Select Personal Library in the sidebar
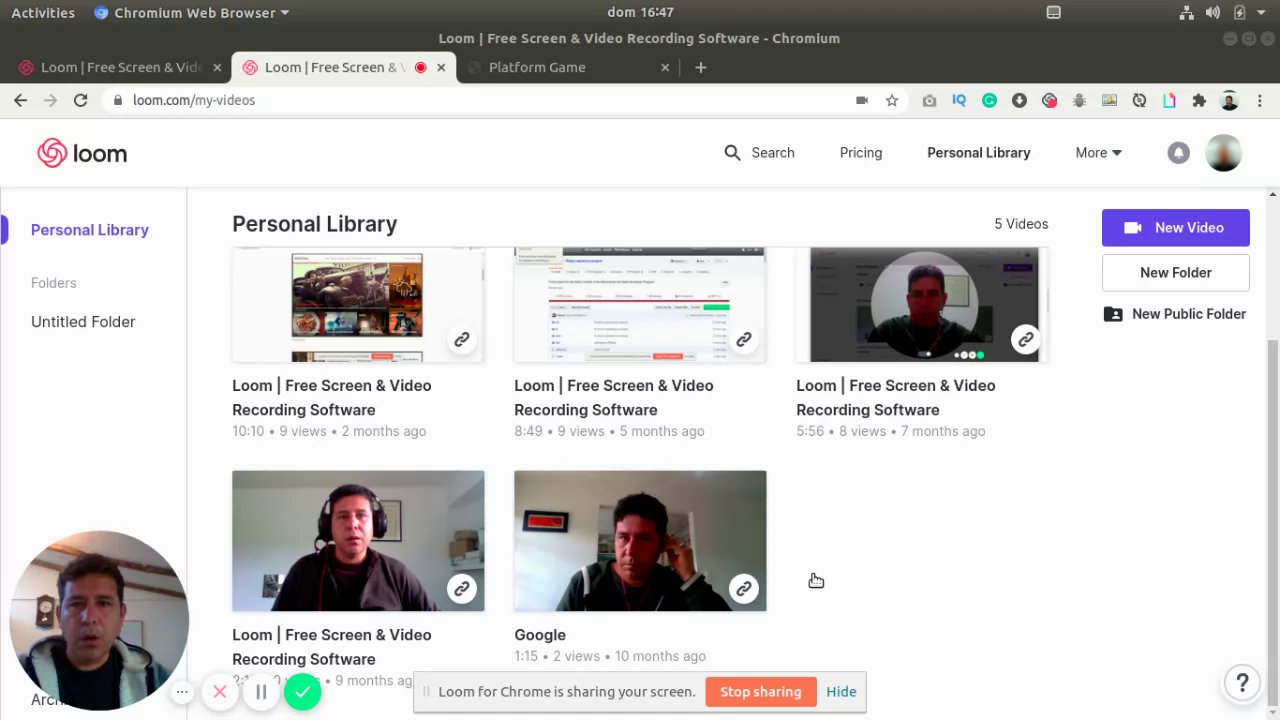This screenshot has height=720, width=1280. [90, 230]
